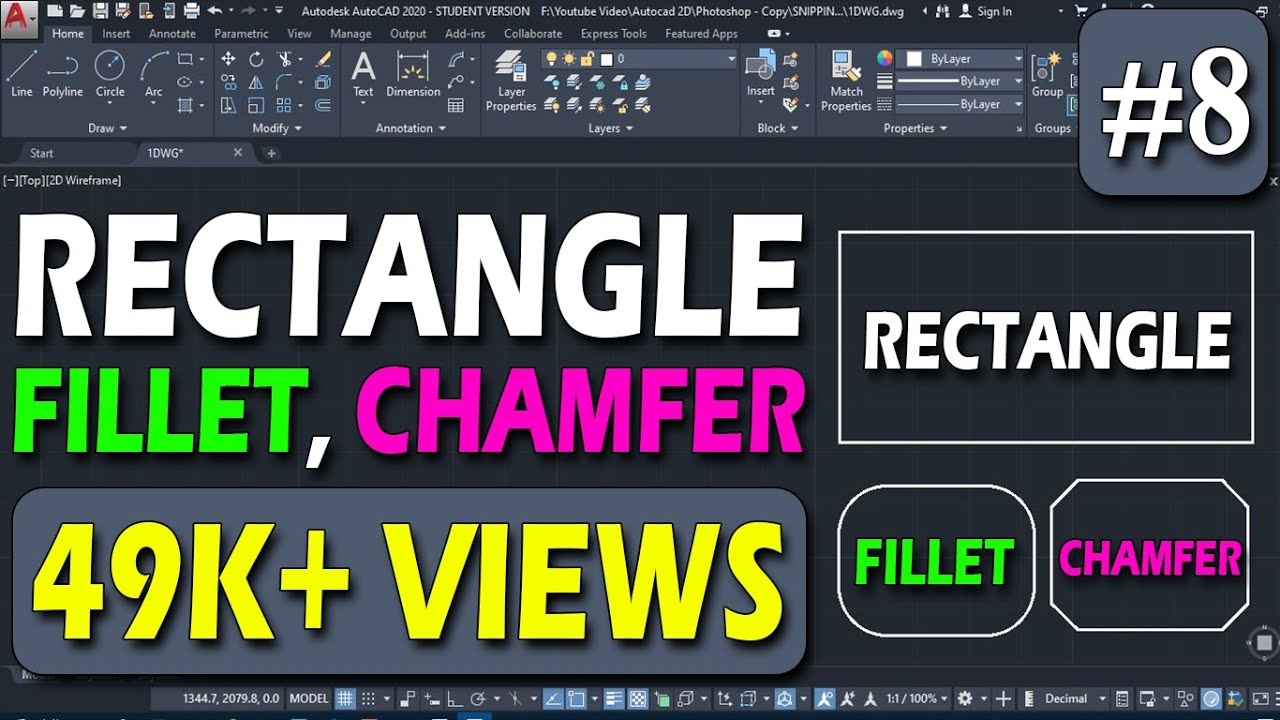Image resolution: width=1280 pixels, height=720 pixels.
Task: Expand the Layers panel
Action: 611,128
